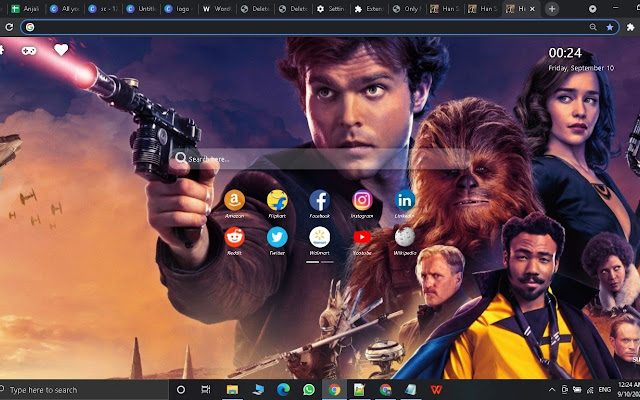
Task: Click the Friday, September 10 date text
Action: pyautogui.click(x=581, y=68)
